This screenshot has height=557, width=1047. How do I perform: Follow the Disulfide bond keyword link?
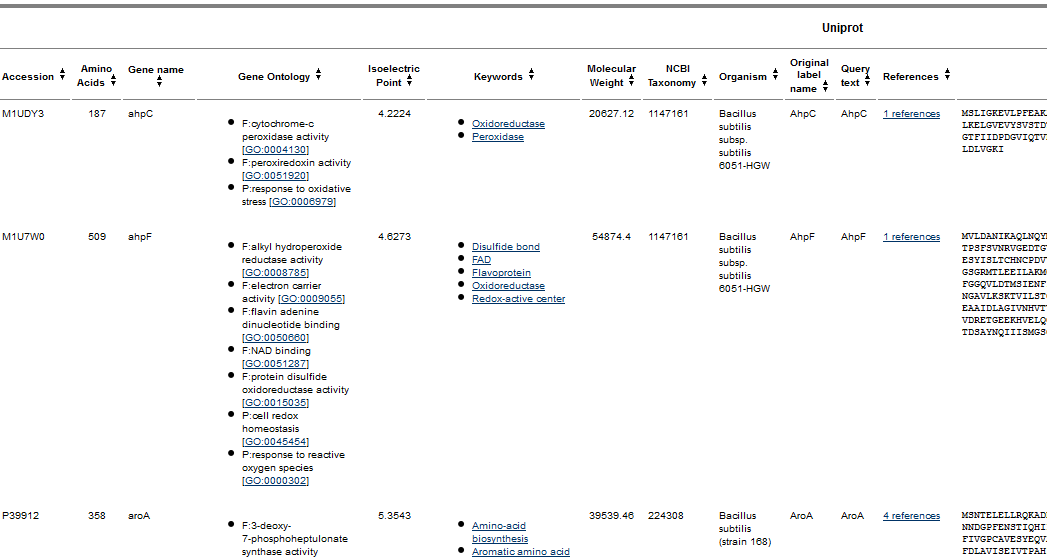coord(505,247)
